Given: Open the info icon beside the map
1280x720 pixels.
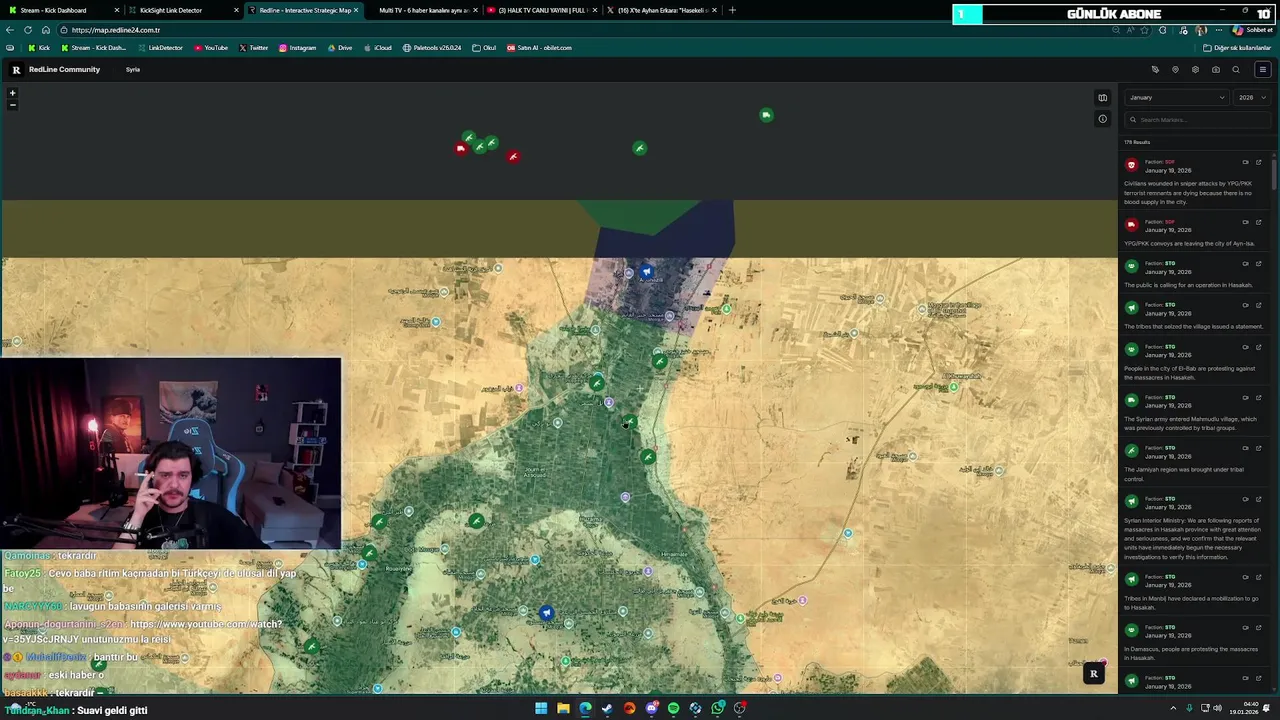Looking at the screenshot, I should click(1102, 119).
